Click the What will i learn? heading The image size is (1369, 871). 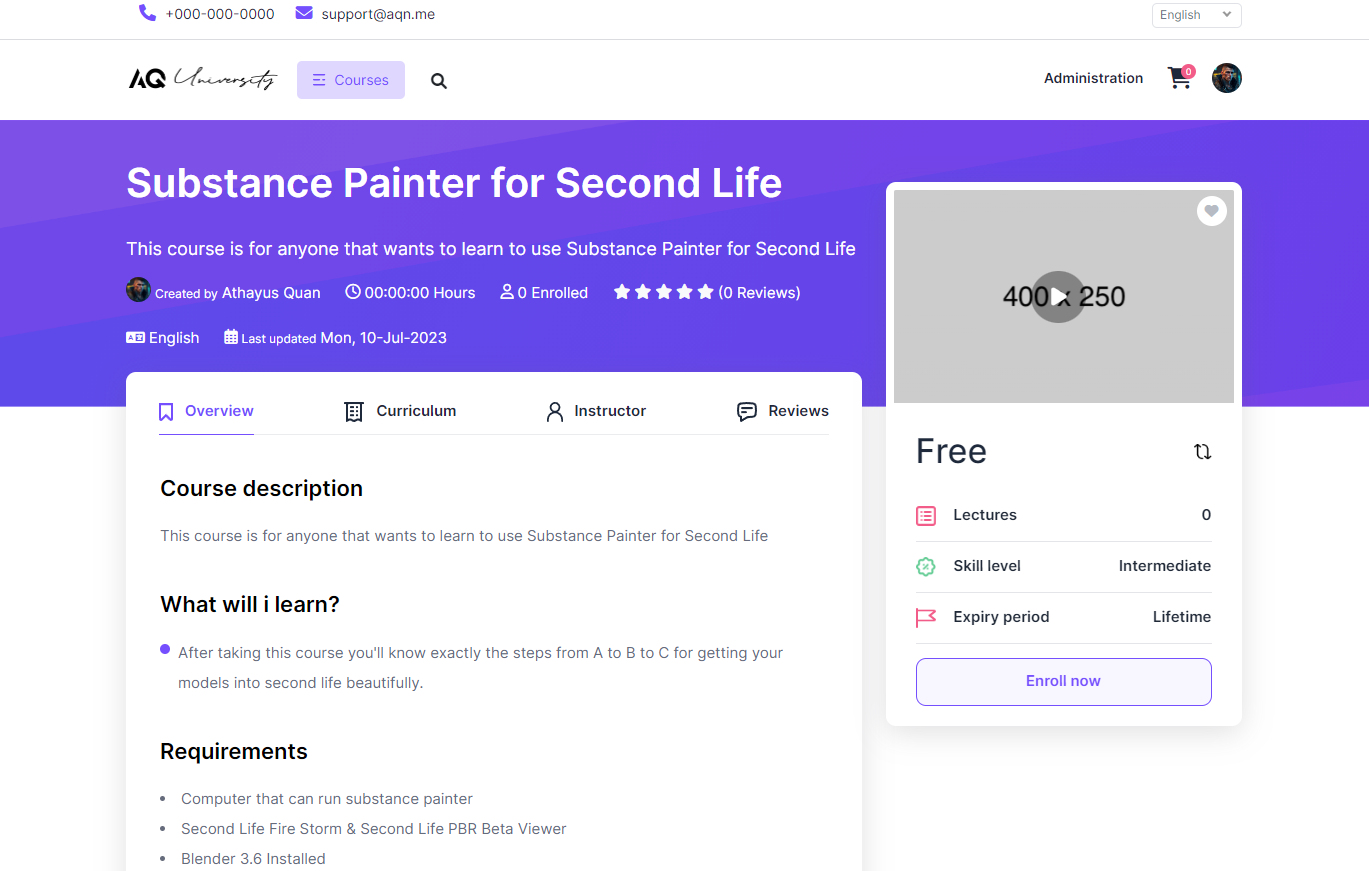coord(250,605)
